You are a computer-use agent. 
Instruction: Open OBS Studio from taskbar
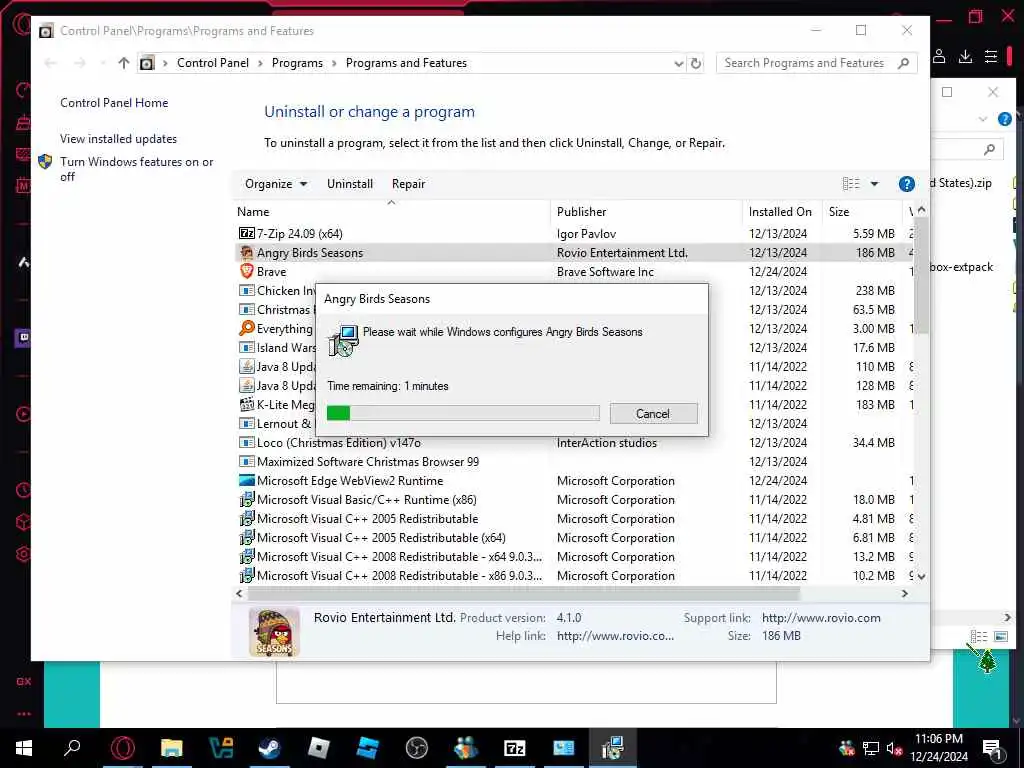[x=417, y=747]
